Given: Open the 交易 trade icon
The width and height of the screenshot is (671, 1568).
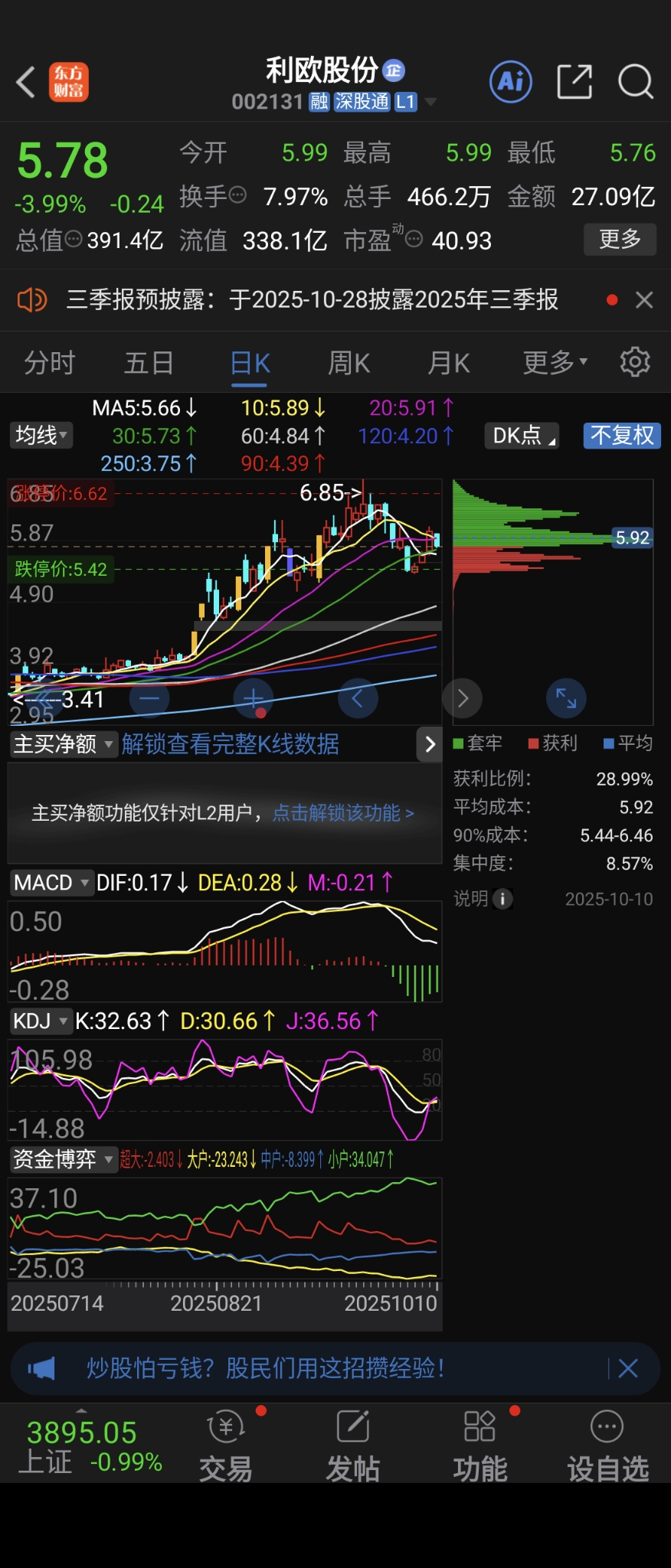Looking at the screenshot, I should [x=226, y=1445].
